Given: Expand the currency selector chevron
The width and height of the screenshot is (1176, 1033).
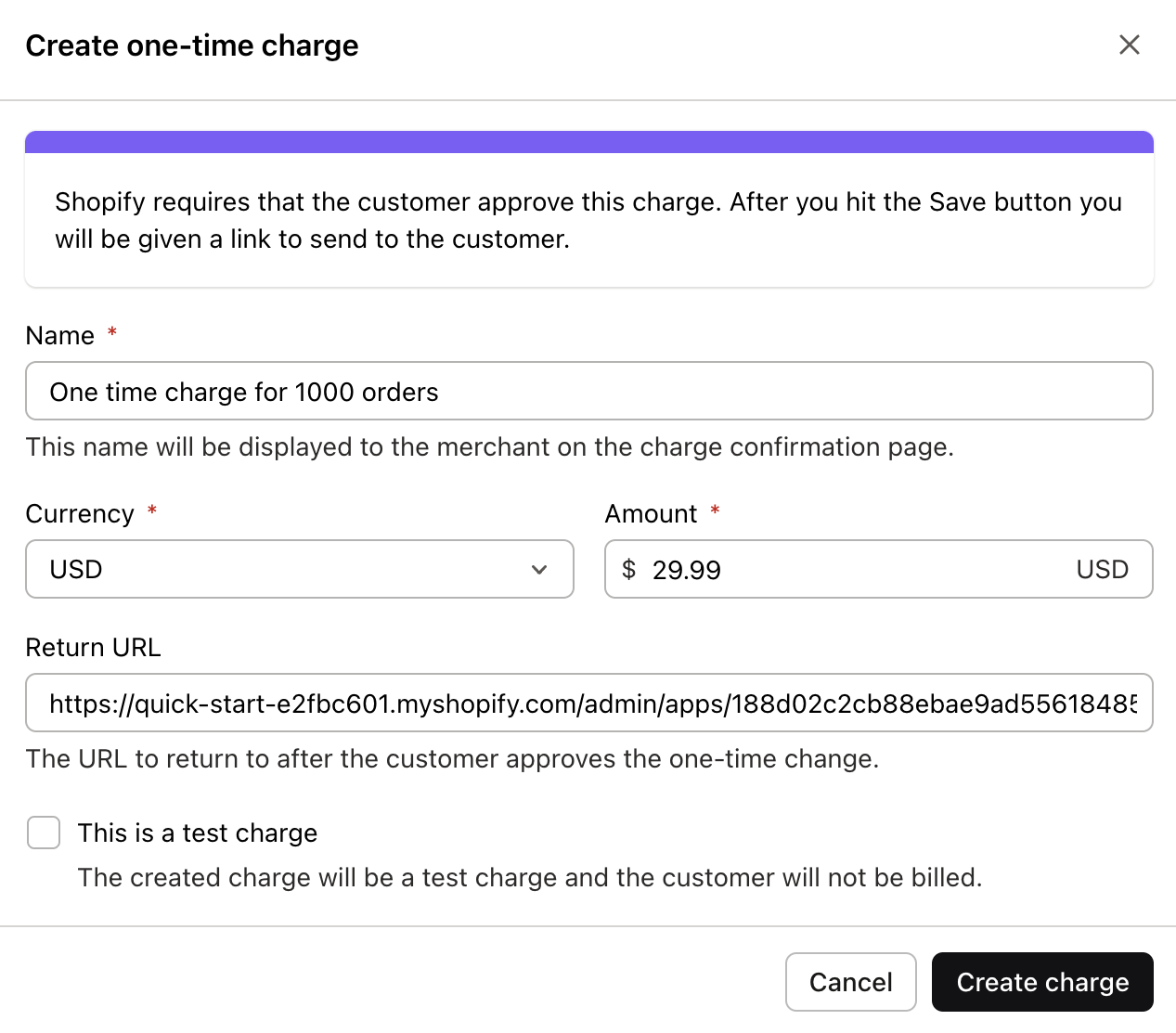Looking at the screenshot, I should 539,570.
